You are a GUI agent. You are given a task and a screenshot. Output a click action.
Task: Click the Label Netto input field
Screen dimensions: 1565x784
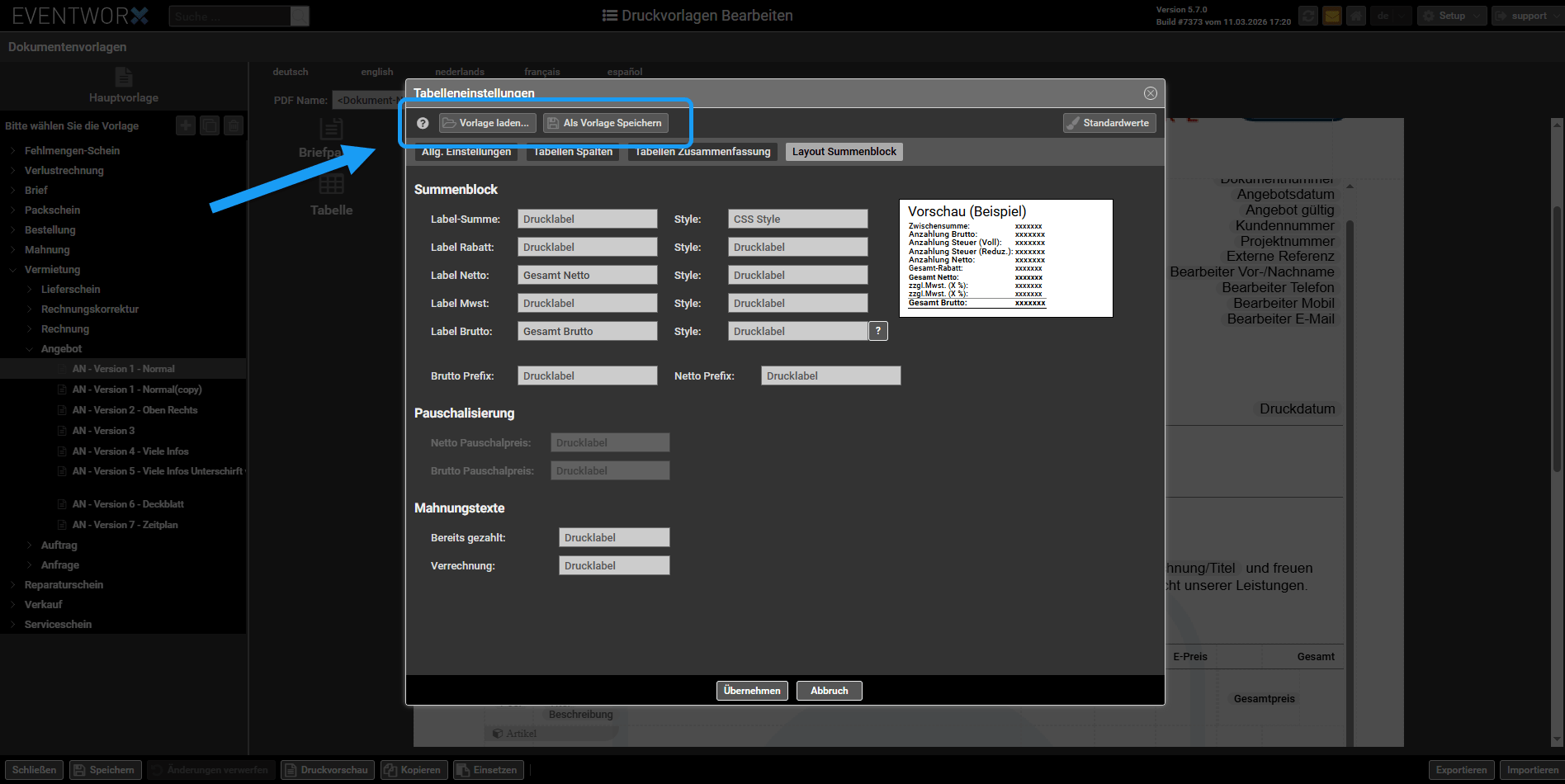click(x=587, y=276)
